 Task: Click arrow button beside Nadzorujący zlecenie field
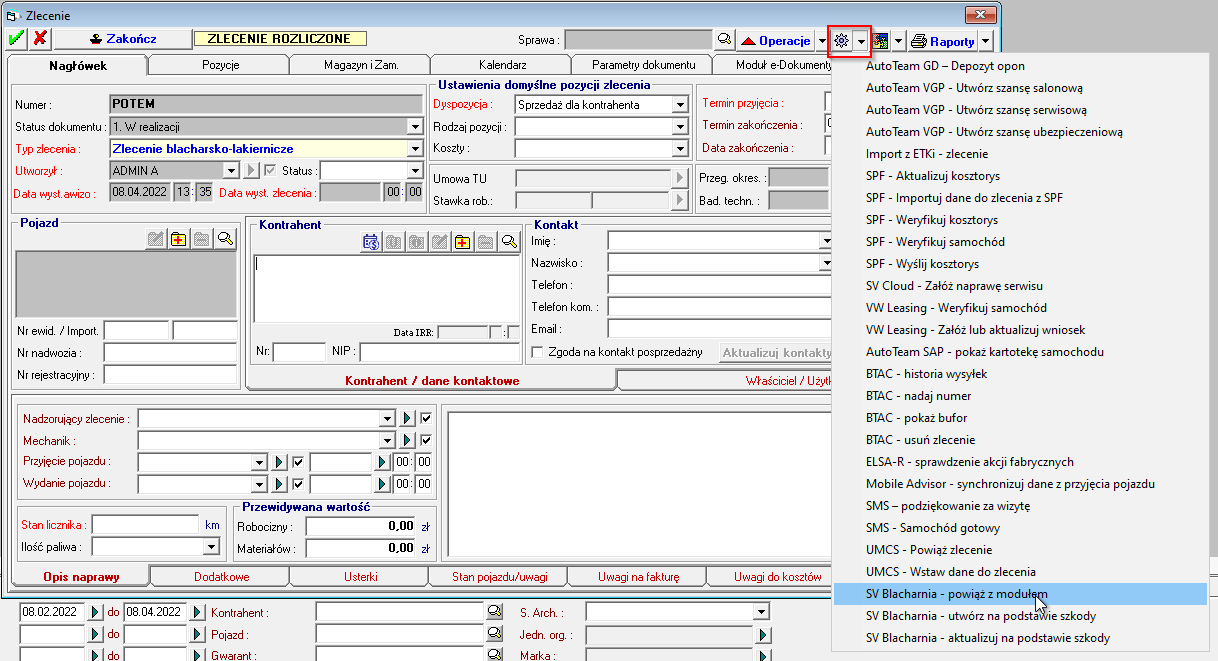point(408,419)
